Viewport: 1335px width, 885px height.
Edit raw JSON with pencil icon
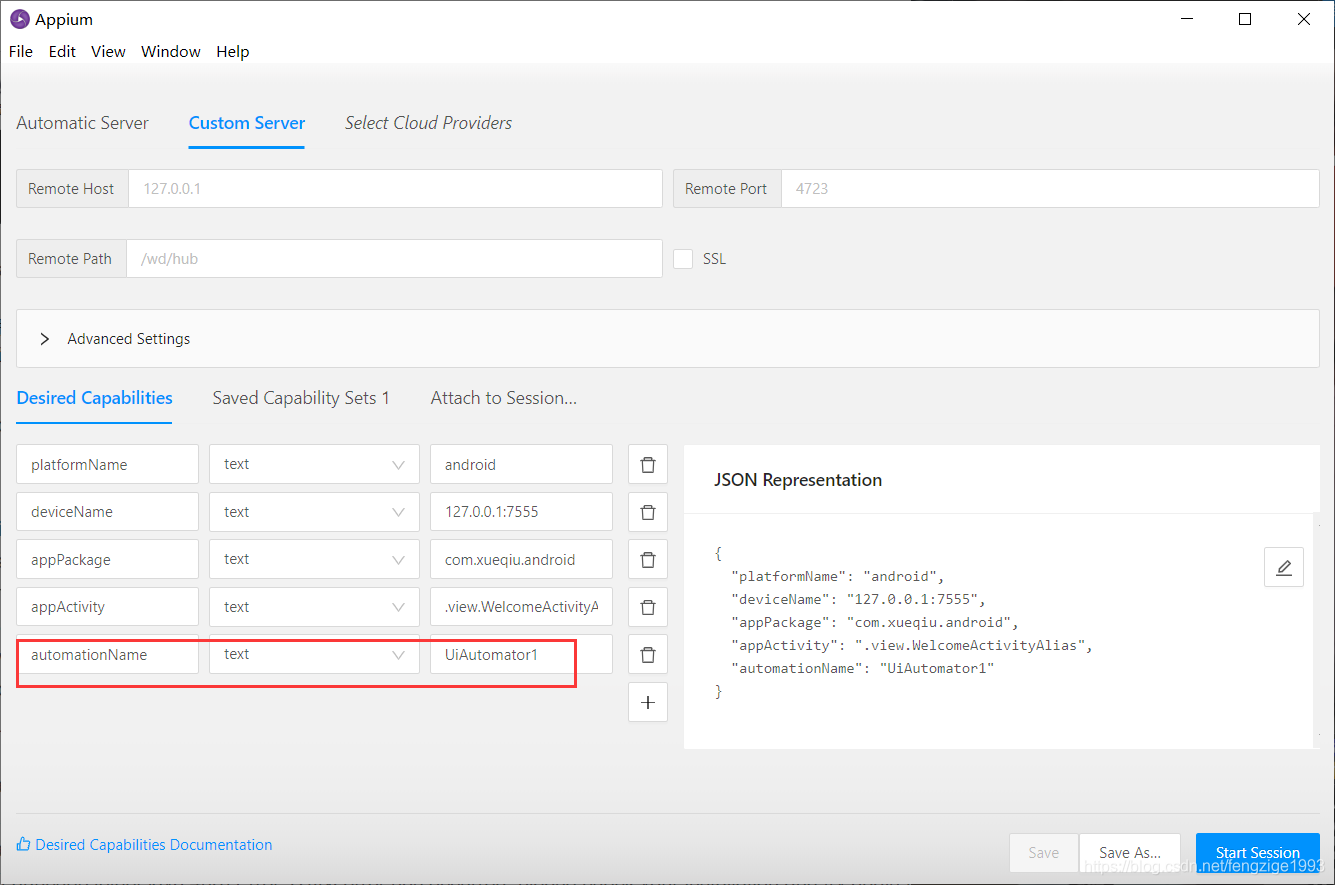tap(1284, 567)
